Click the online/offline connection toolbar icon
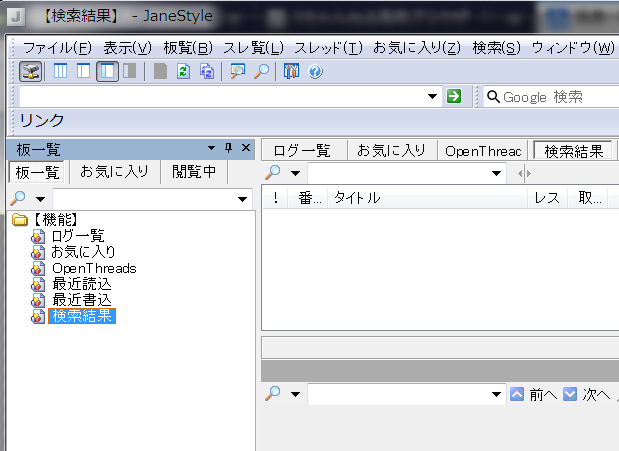The height and width of the screenshot is (451, 619). [x=31, y=71]
